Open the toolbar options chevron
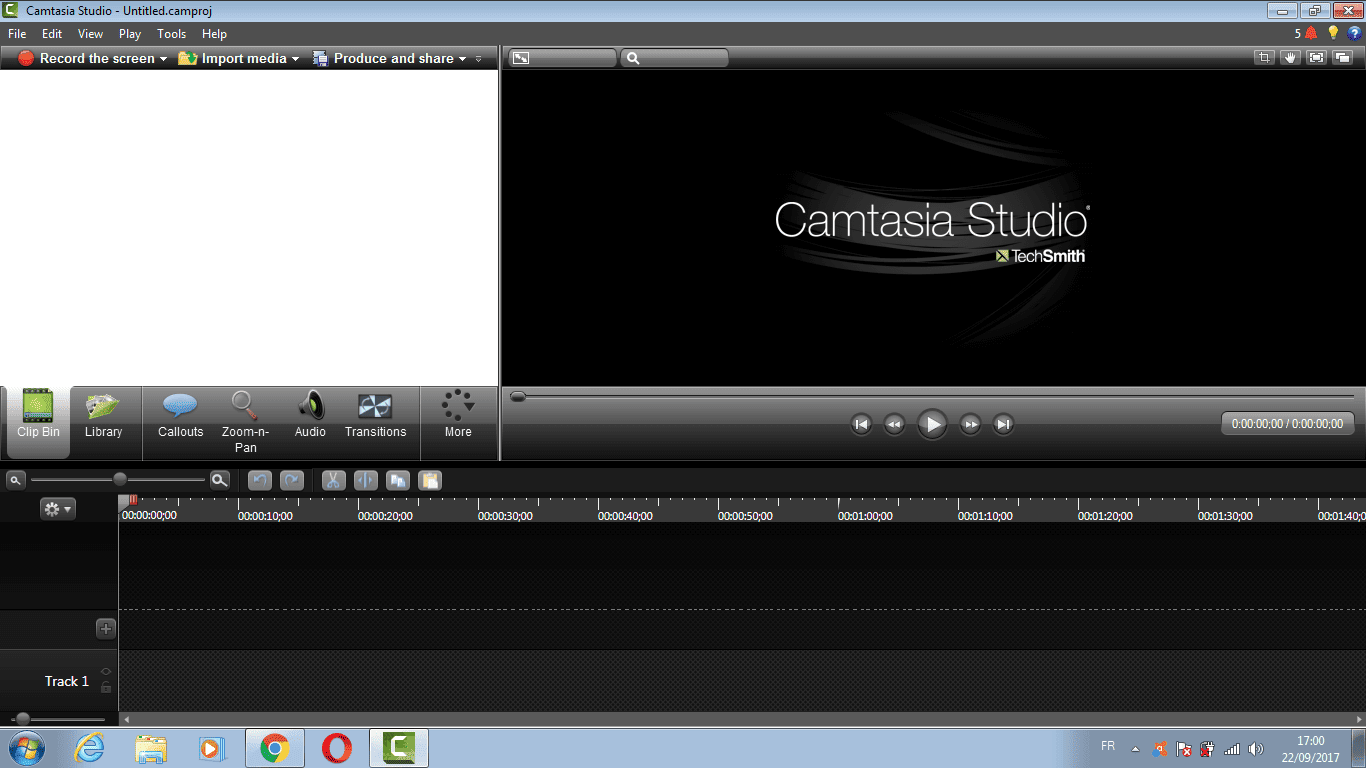Image resolution: width=1366 pixels, height=768 pixels. click(479, 59)
